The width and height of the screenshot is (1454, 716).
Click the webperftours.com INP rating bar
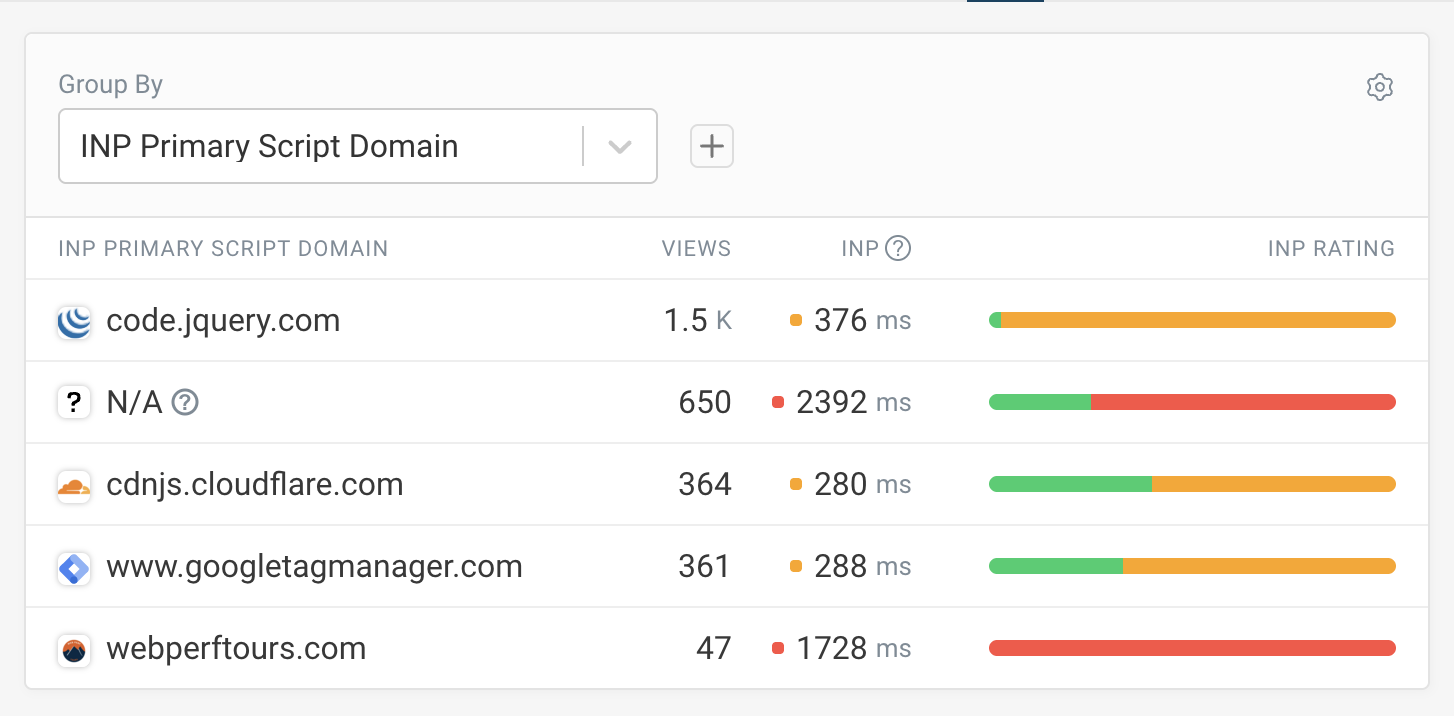pyautogui.click(x=1192, y=648)
